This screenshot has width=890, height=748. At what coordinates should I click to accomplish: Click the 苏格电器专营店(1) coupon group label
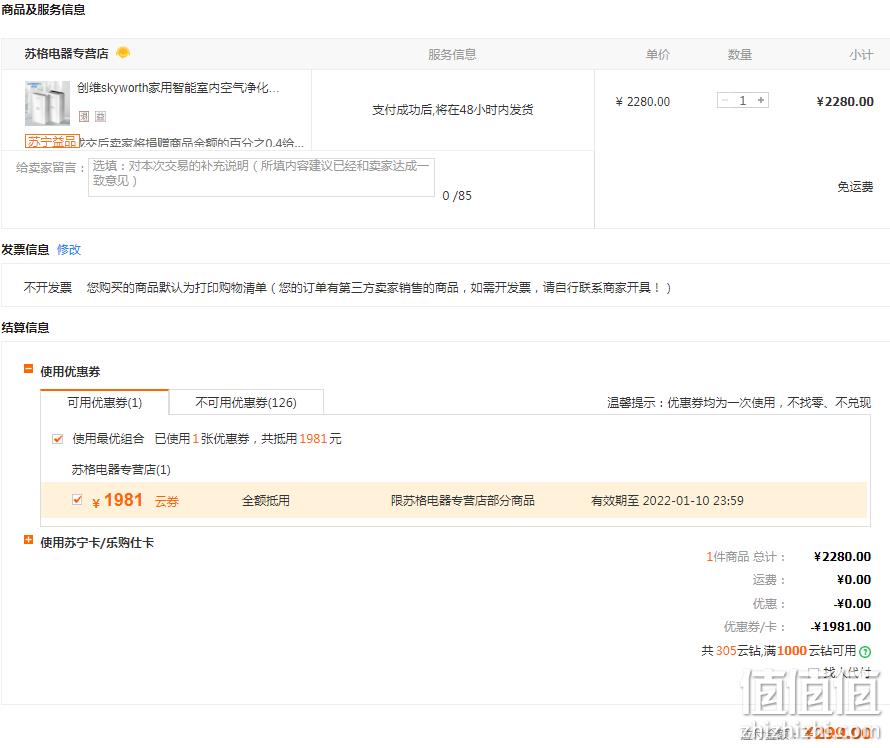[x=121, y=469]
